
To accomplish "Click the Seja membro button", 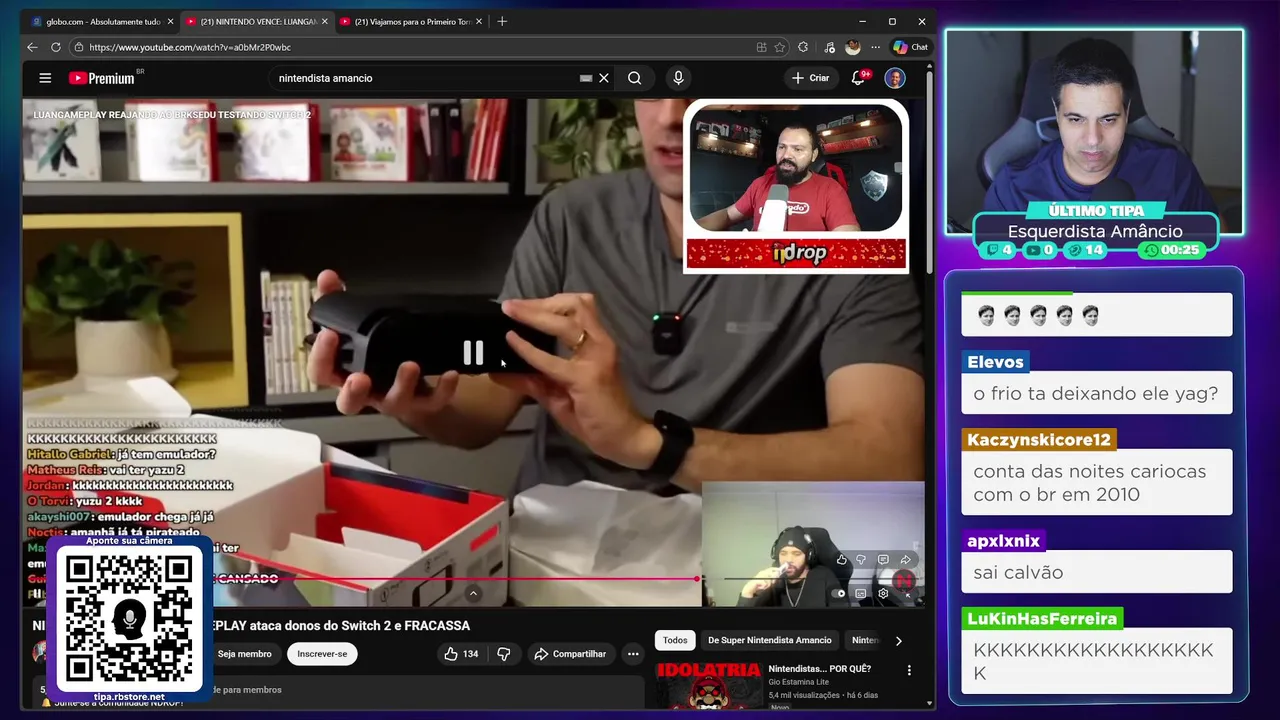I will pos(245,654).
